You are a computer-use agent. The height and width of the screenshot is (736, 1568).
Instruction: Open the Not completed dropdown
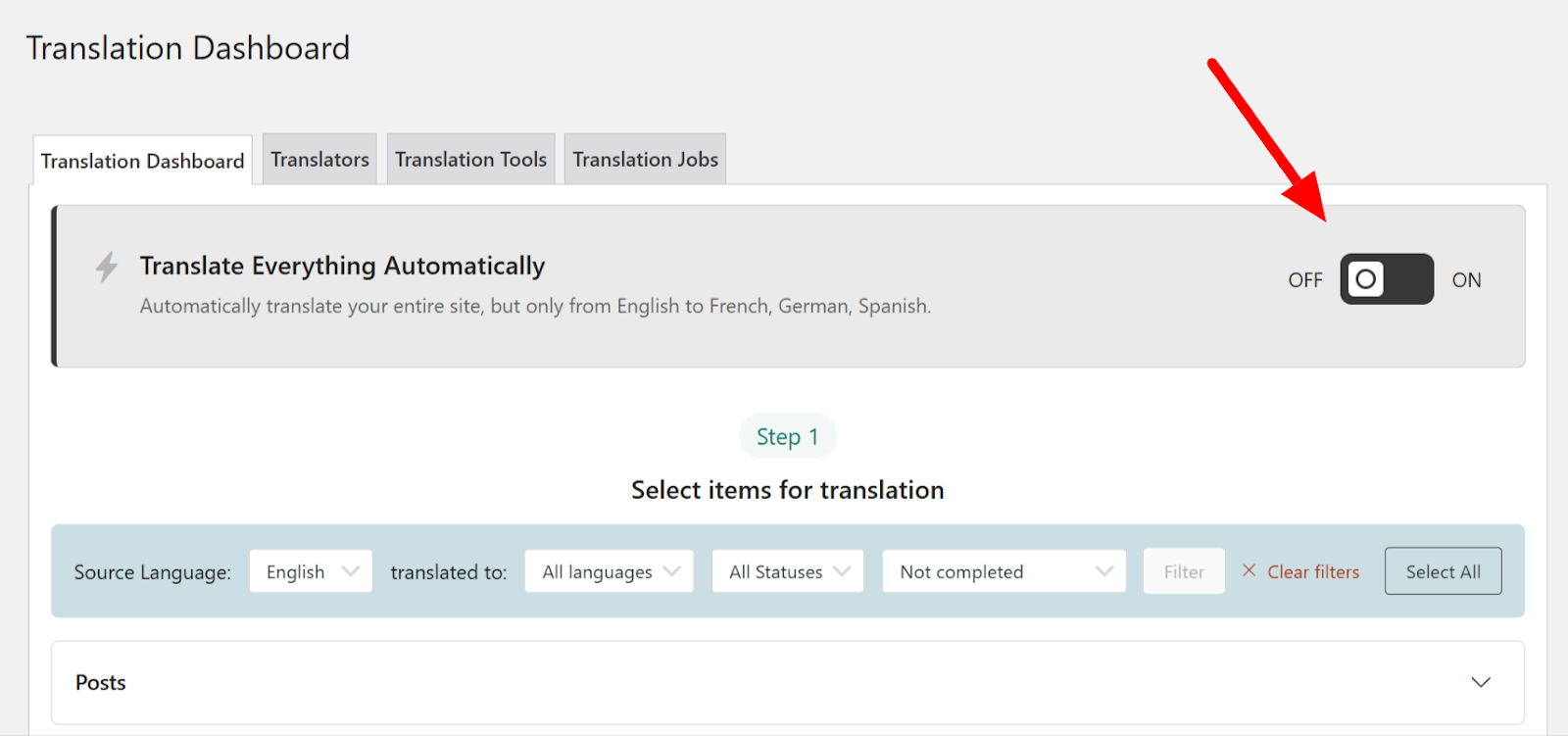pyautogui.click(x=1004, y=571)
